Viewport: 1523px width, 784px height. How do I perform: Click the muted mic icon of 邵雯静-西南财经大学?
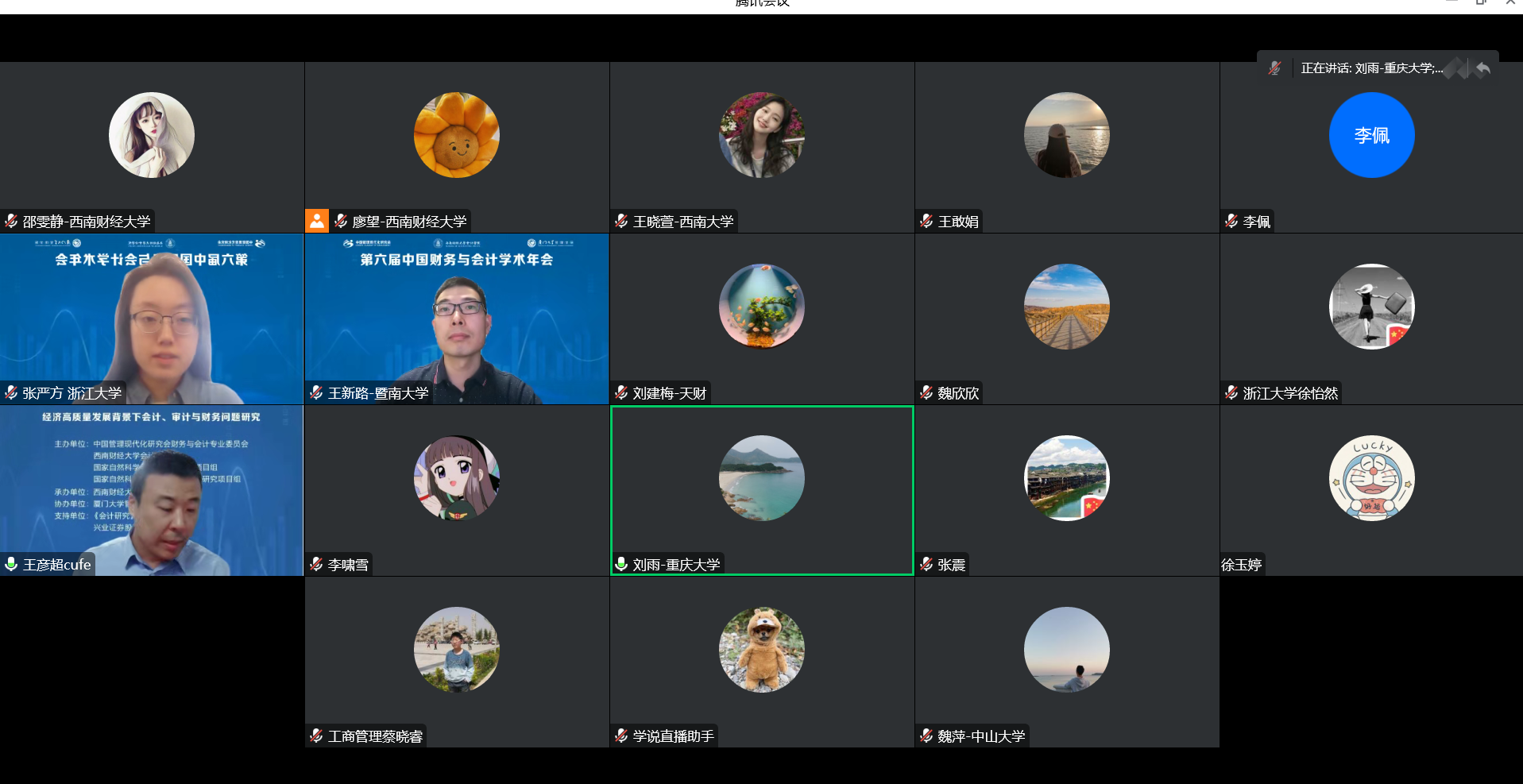pos(11,221)
